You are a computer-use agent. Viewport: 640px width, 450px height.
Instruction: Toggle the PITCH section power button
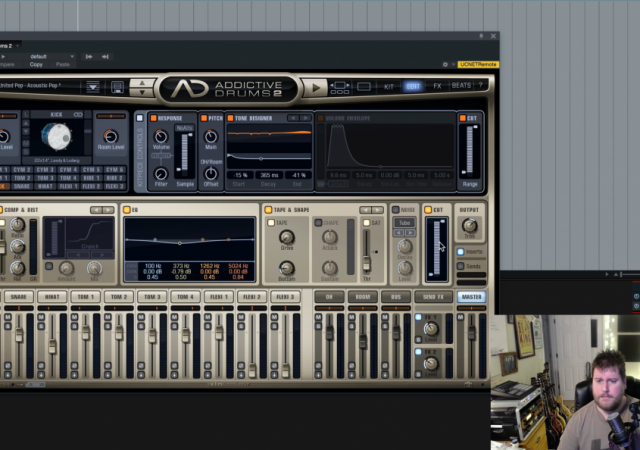(x=204, y=118)
